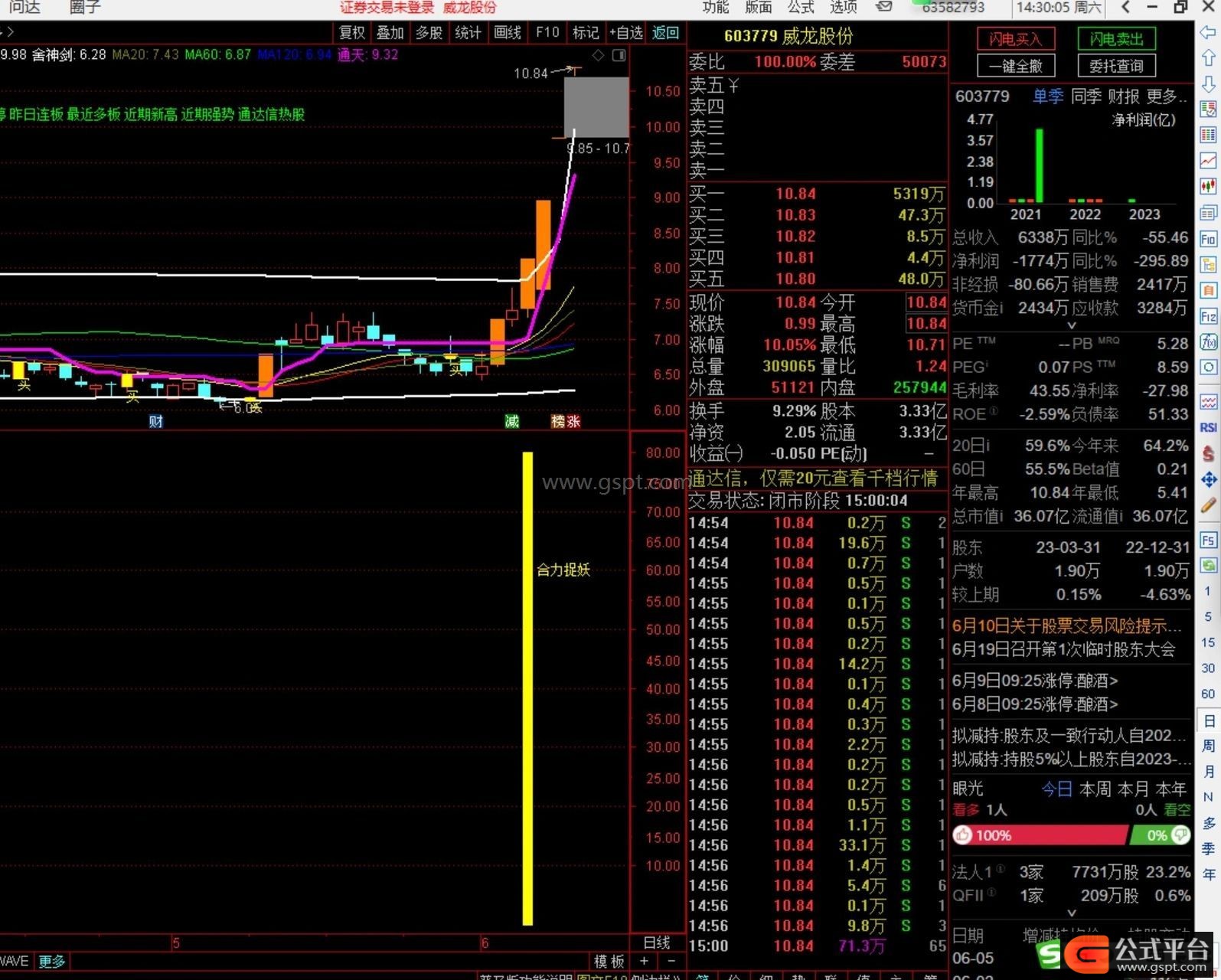
Task: Open the multi-window layout sidebar icon
Action: tap(1208, 212)
